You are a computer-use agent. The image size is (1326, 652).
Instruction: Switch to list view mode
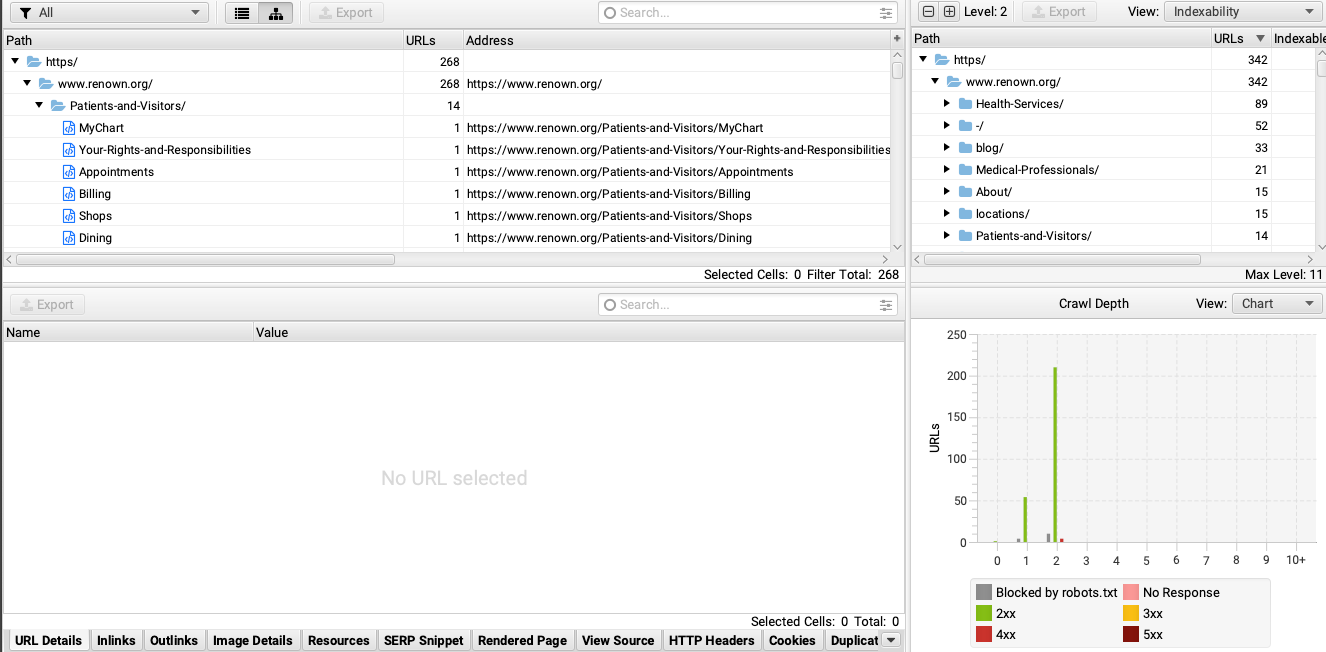tap(241, 13)
